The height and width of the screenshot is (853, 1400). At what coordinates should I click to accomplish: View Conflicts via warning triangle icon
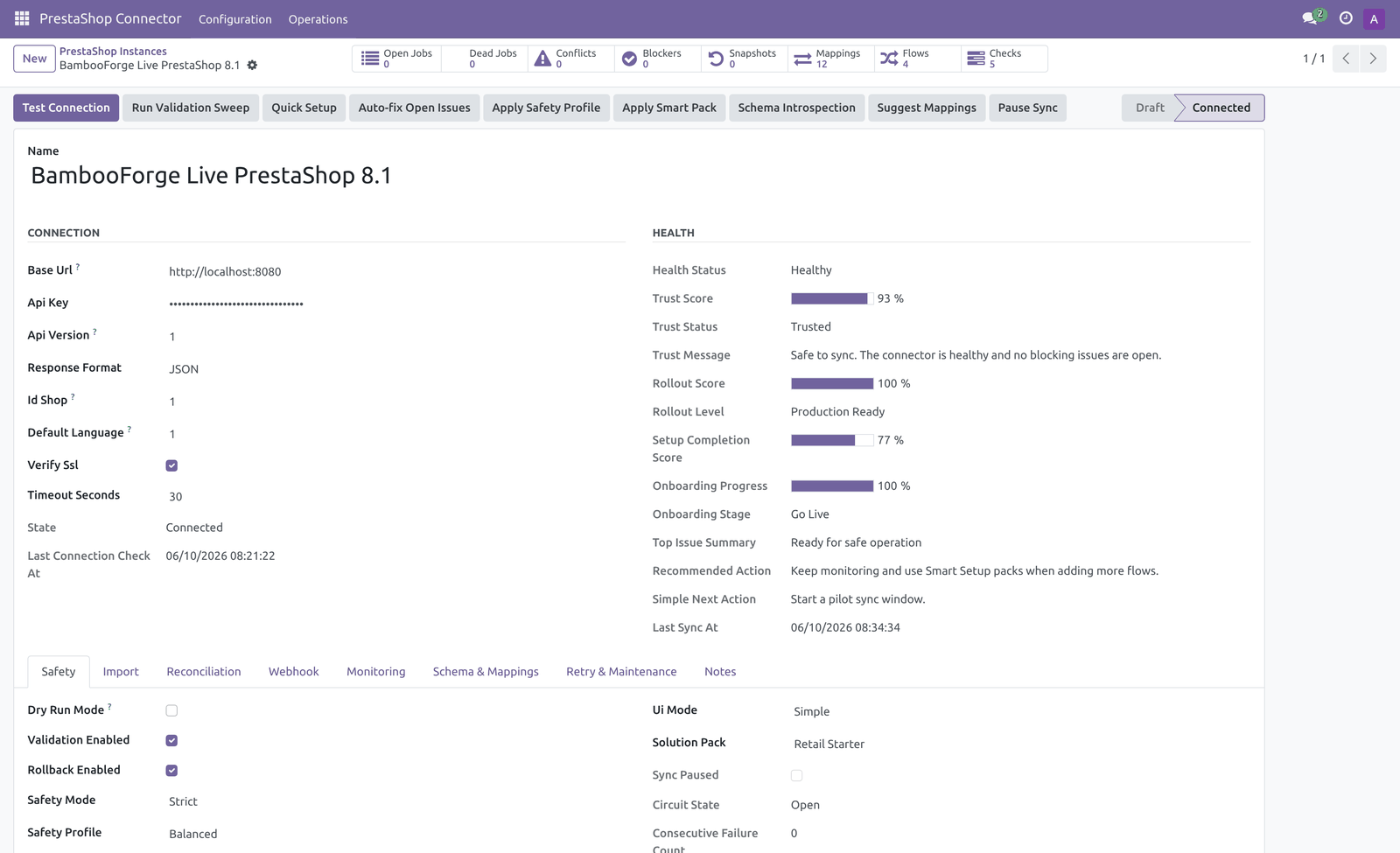tap(542, 59)
